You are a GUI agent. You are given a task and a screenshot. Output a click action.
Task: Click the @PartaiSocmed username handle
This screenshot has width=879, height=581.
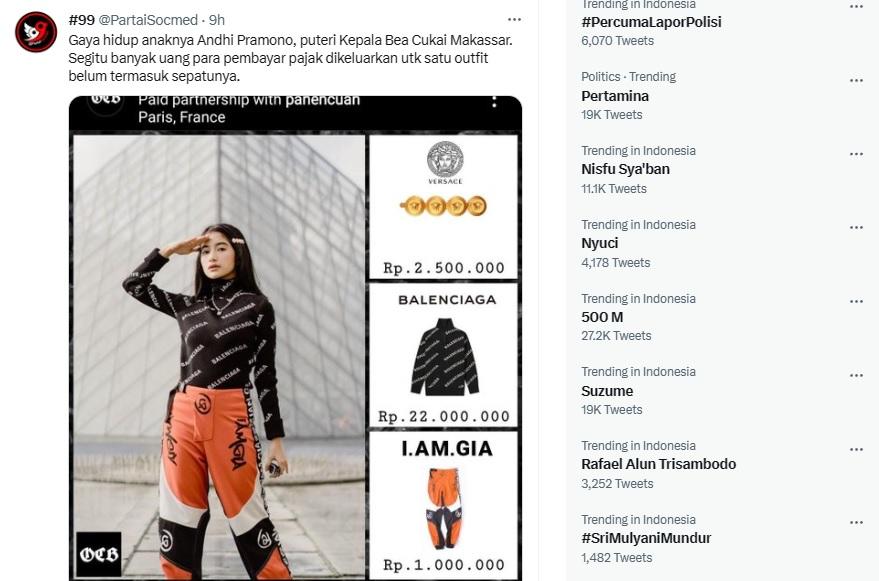(x=148, y=20)
